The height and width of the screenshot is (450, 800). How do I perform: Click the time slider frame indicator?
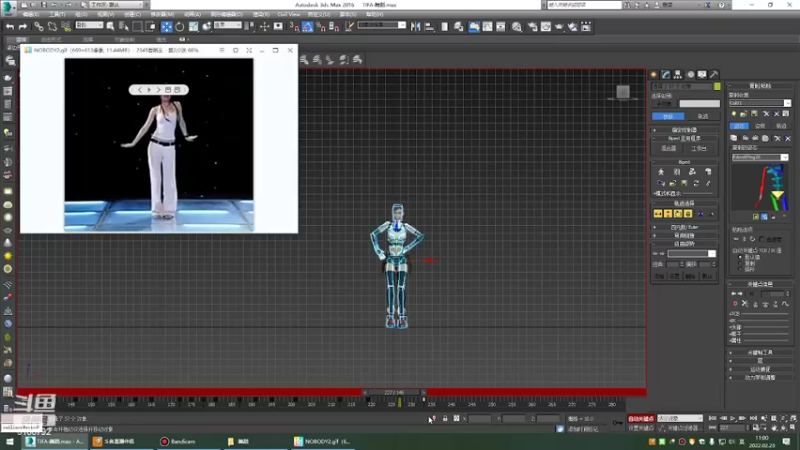(394, 392)
